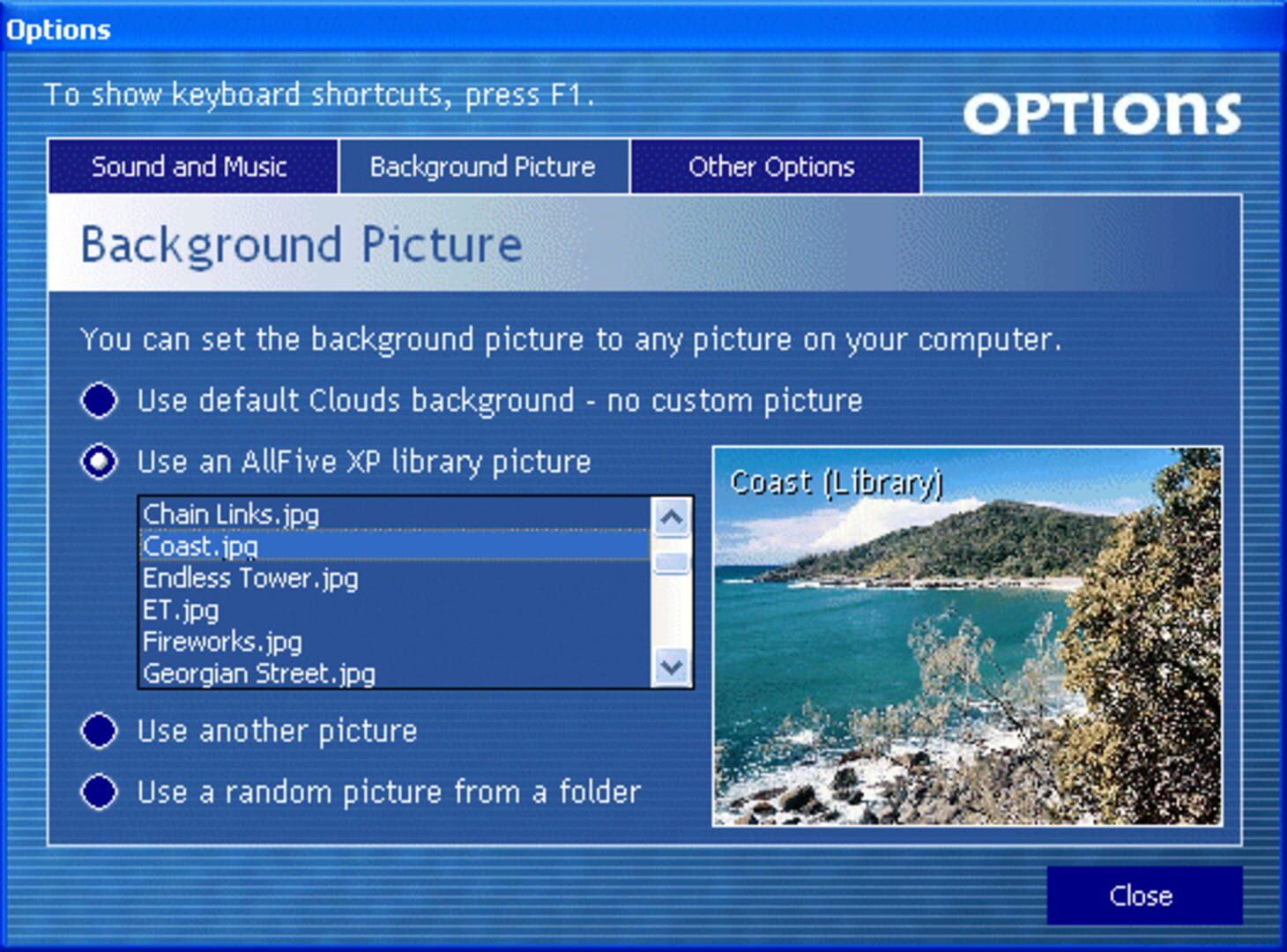Click the Options window title bar
The width and height of the screenshot is (1287, 952).
pos(643,29)
